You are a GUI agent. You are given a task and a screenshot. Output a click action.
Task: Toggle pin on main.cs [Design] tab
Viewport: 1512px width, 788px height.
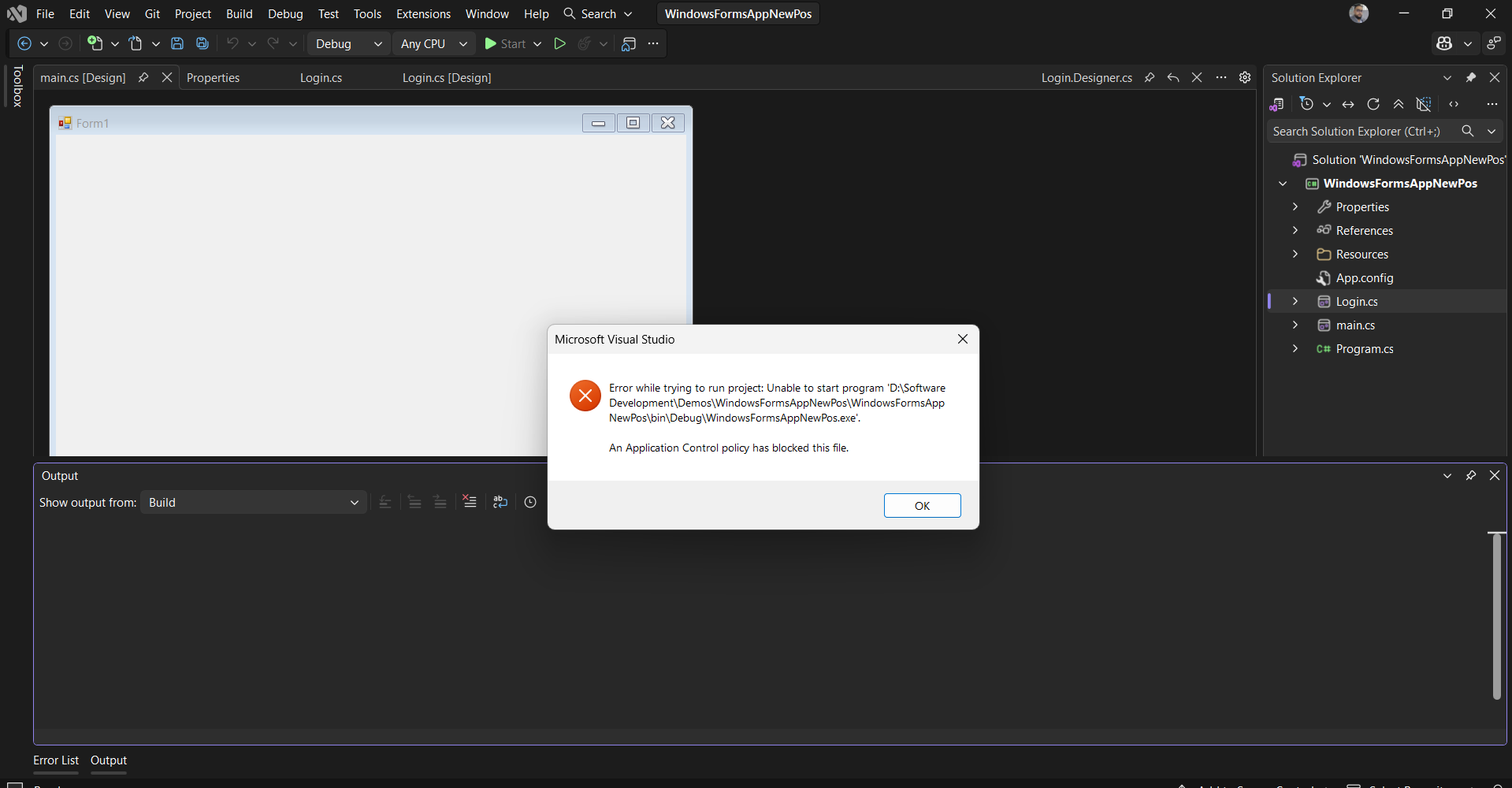[143, 77]
